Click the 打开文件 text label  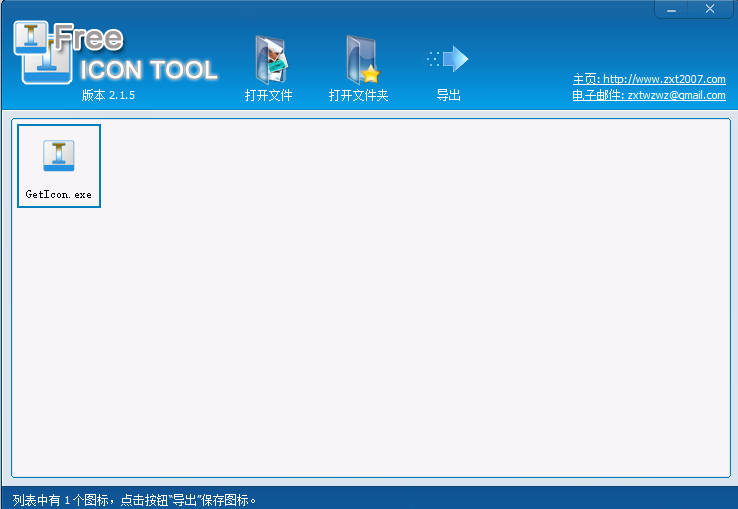point(269,96)
